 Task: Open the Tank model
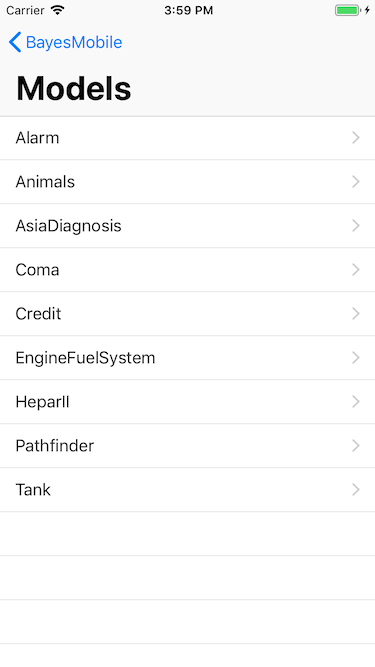188,490
